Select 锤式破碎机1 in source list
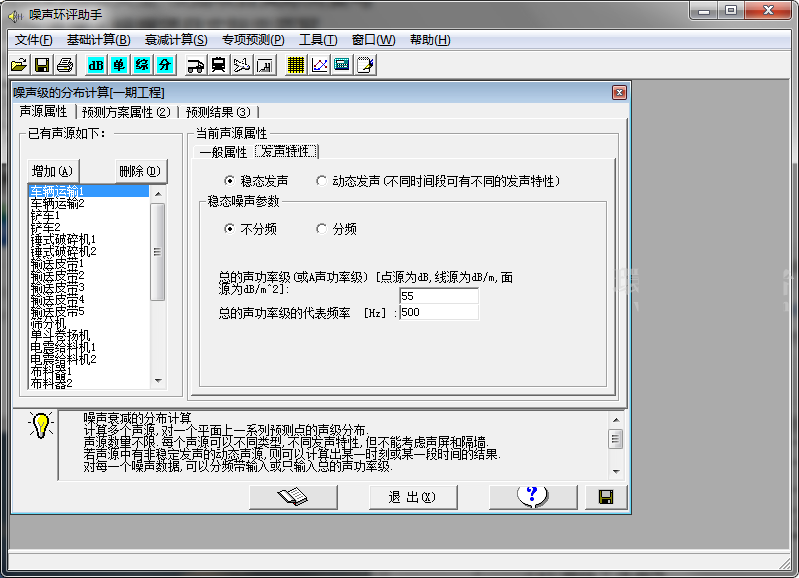This screenshot has width=799, height=578. (x=89, y=240)
